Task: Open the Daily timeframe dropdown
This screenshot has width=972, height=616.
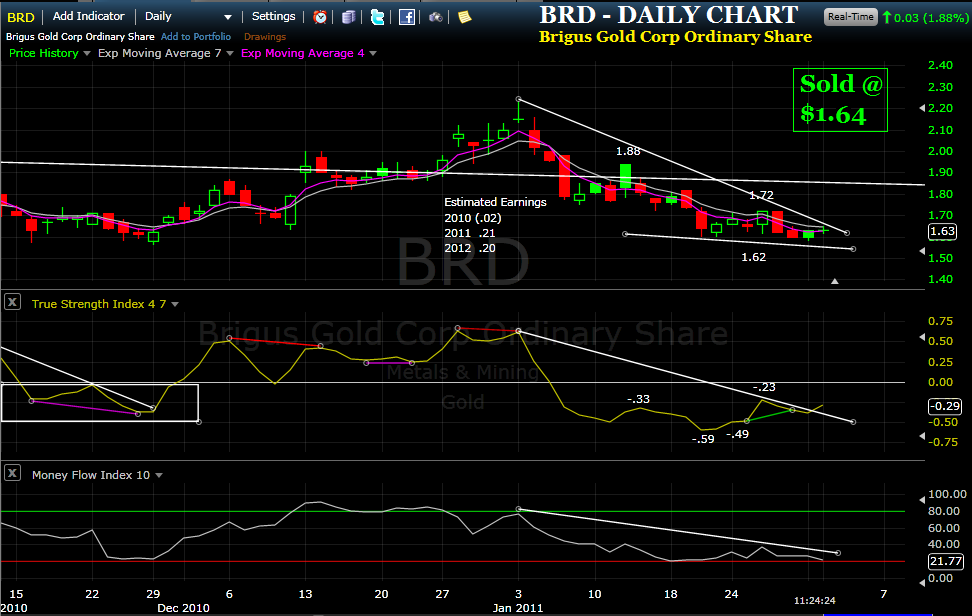Action: [x=188, y=17]
